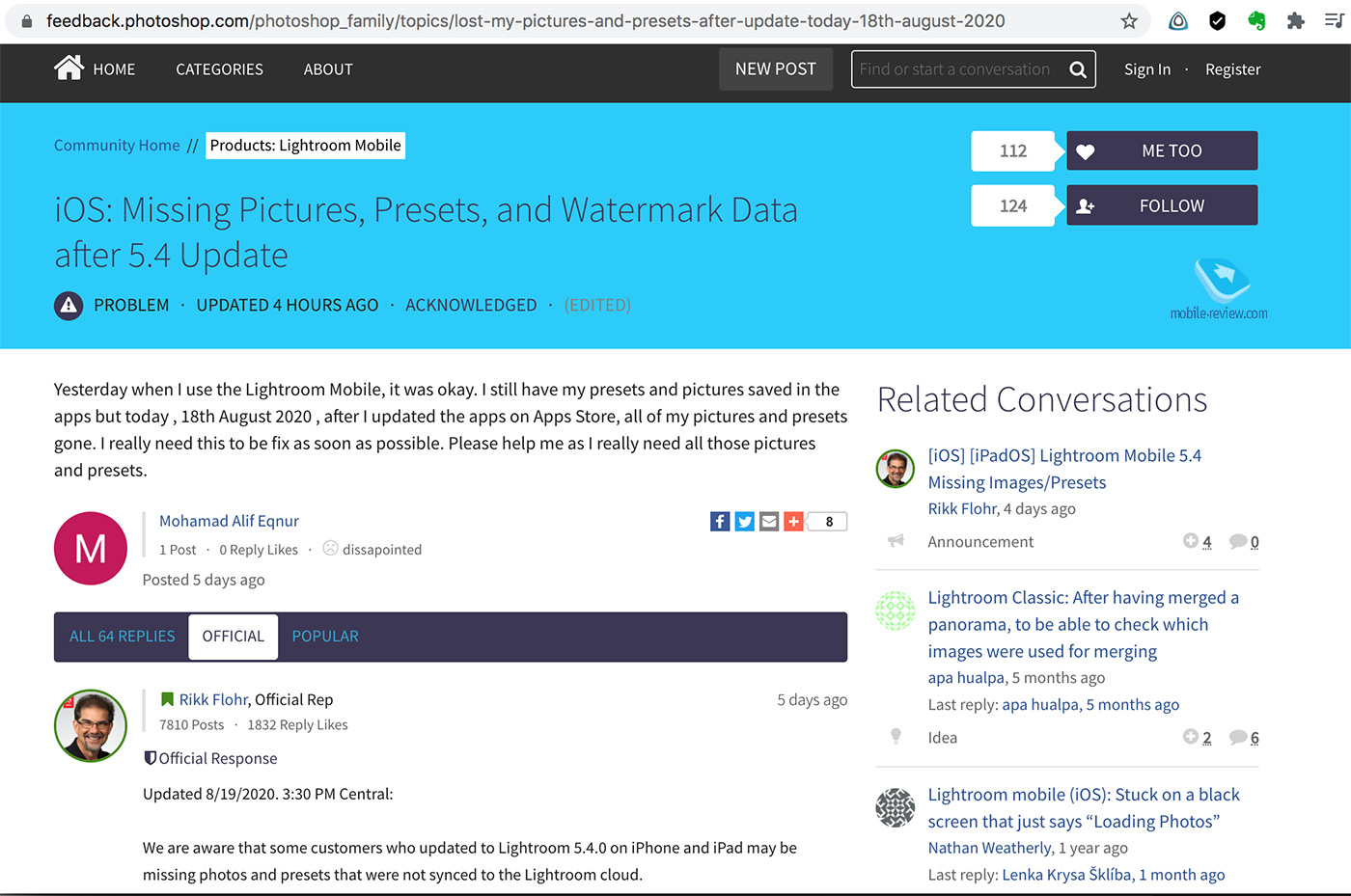The image size is (1351, 896).
Task: Click comment count 0 on Announcement row
Action: 1244,541
